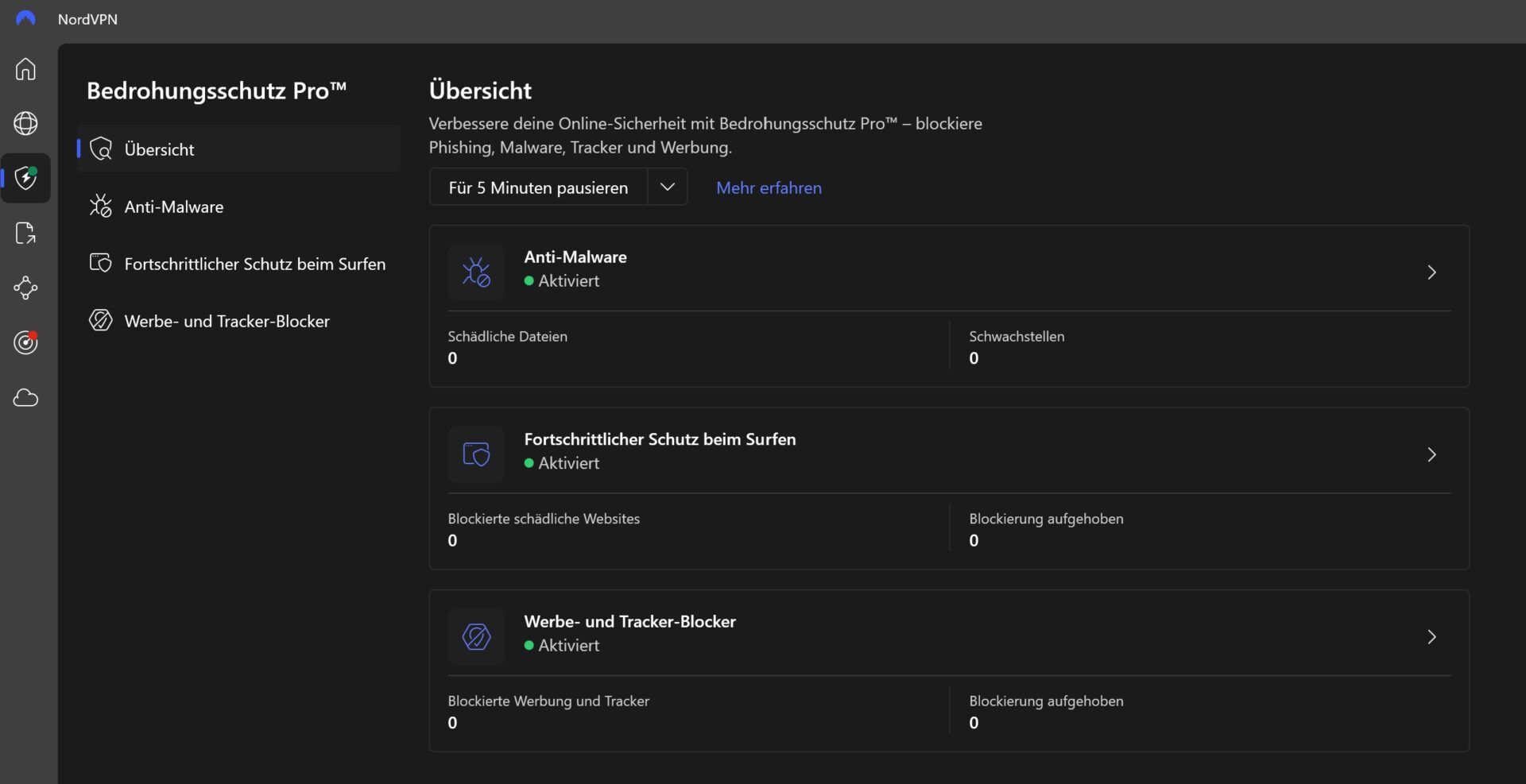Expand the Fortschrittlicher Schutz card chevron
The height and width of the screenshot is (784, 1526).
(x=1431, y=454)
